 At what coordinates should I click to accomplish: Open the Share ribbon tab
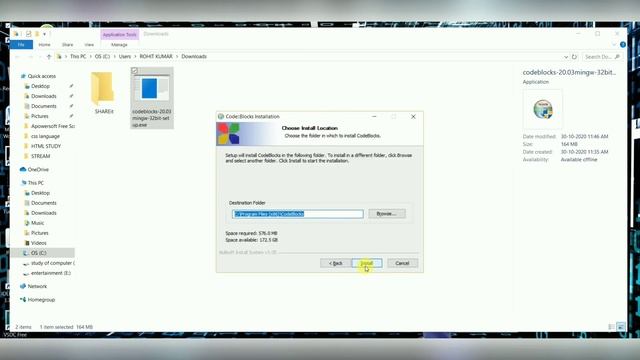(x=67, y=44)
